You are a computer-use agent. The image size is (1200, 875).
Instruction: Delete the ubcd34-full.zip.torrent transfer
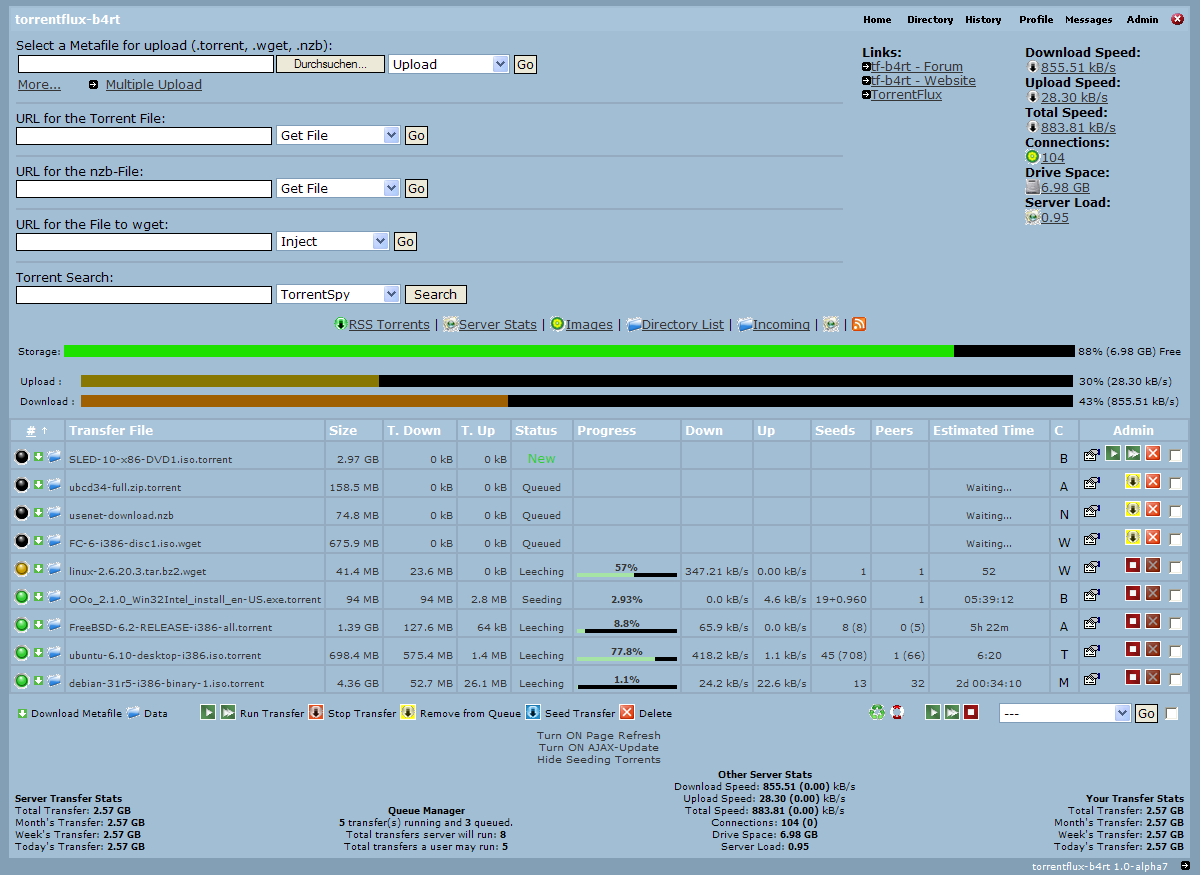coord(1153,482)
